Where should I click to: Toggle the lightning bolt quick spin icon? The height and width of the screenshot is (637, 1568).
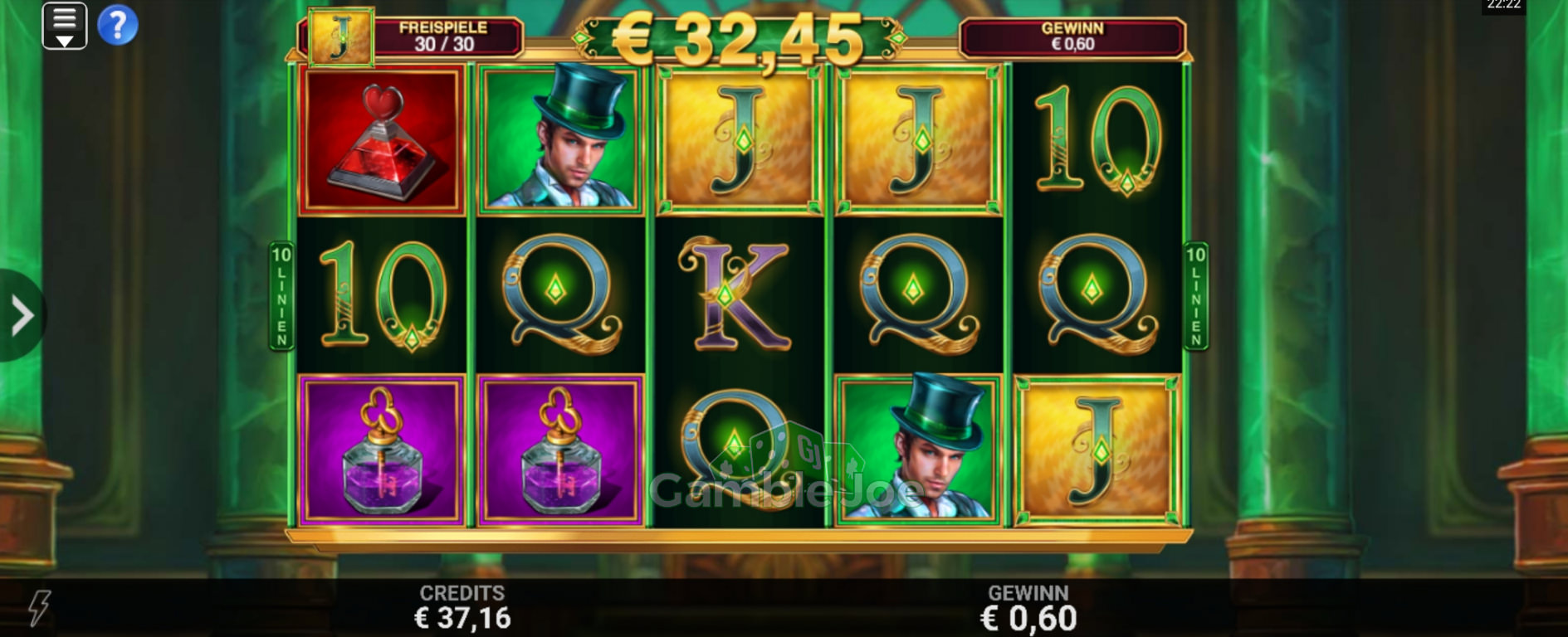39,608
